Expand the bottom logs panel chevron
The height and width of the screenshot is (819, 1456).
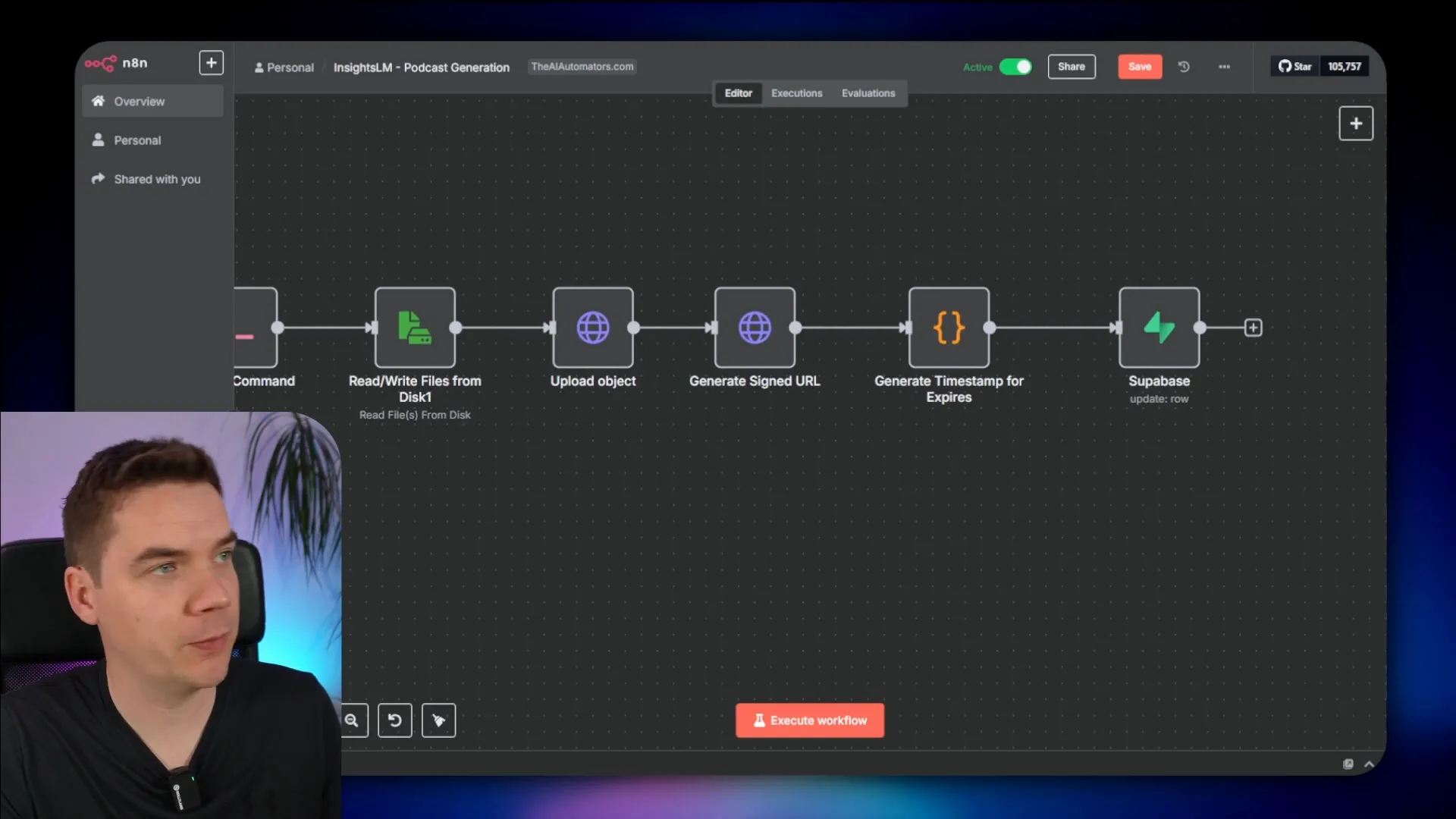[x=1369, y=764]
